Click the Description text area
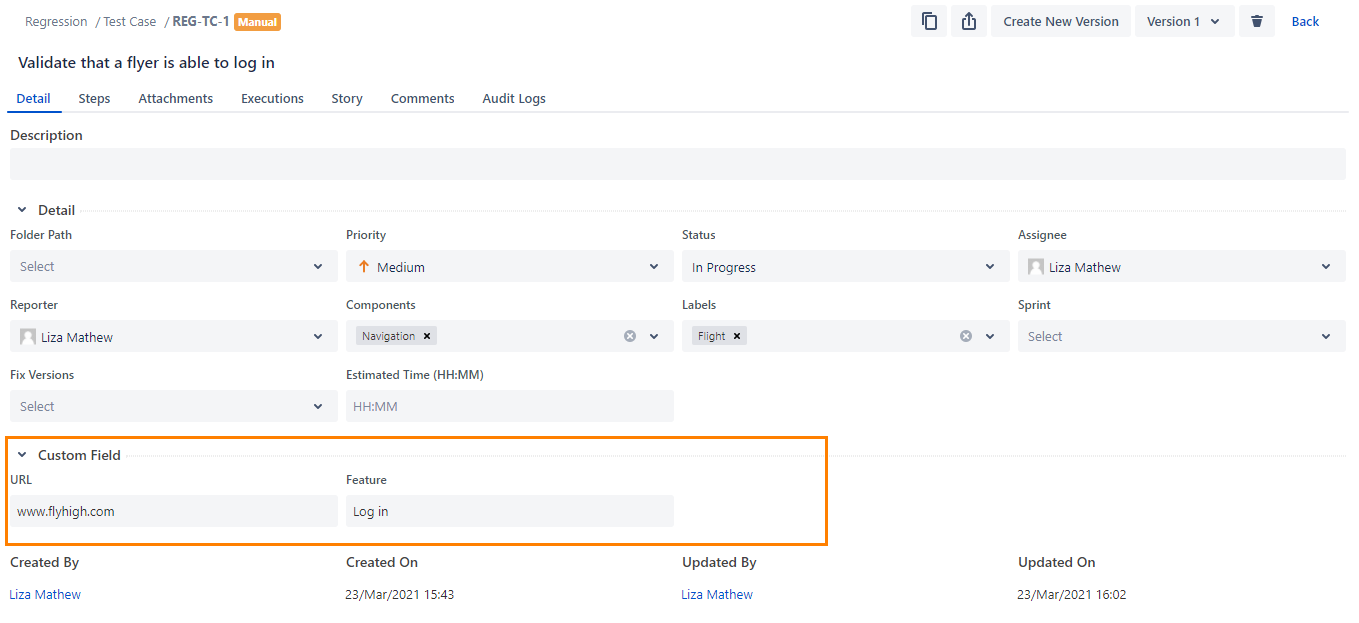 678,164
